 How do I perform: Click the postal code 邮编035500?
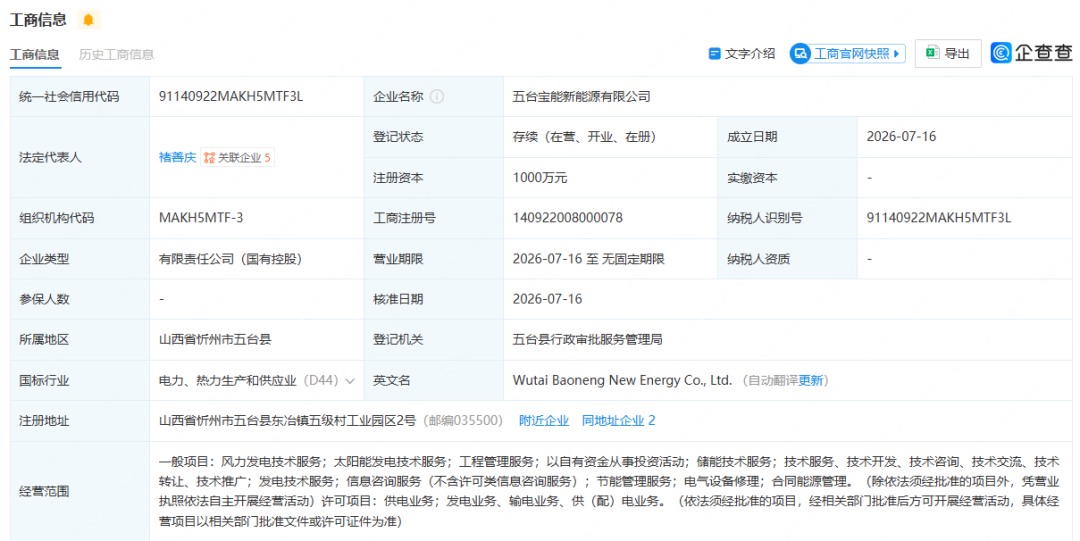point(464,420)
